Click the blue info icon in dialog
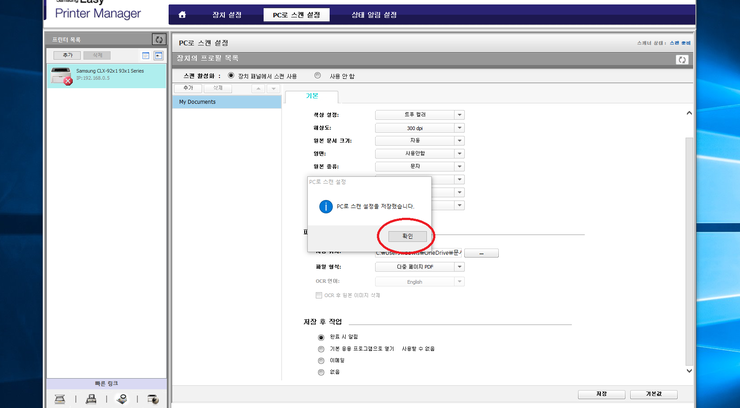This screenshot has height=408, width=740. coord(326,207)
